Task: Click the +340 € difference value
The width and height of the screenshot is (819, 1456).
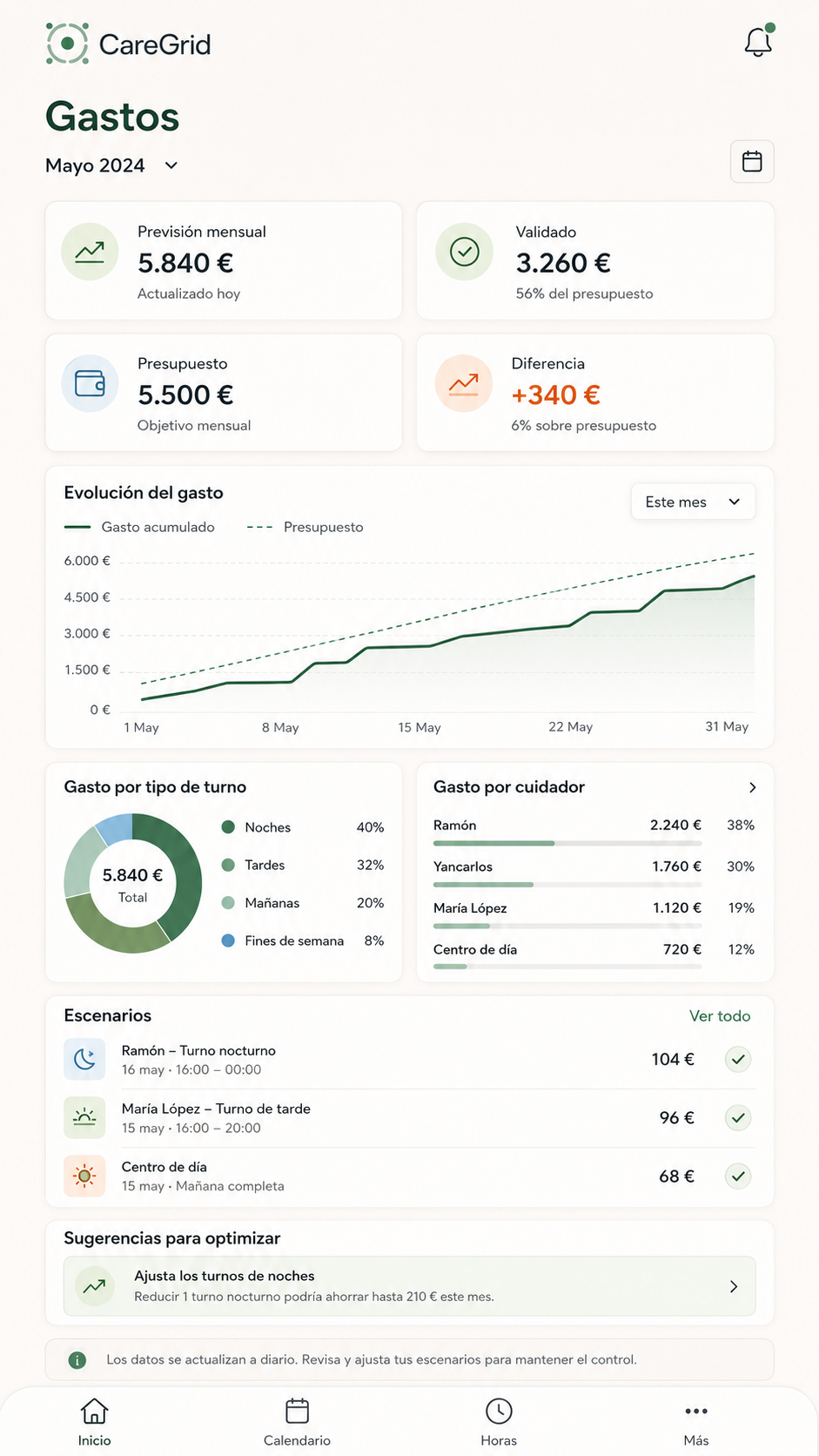Action: coord(555,394)
